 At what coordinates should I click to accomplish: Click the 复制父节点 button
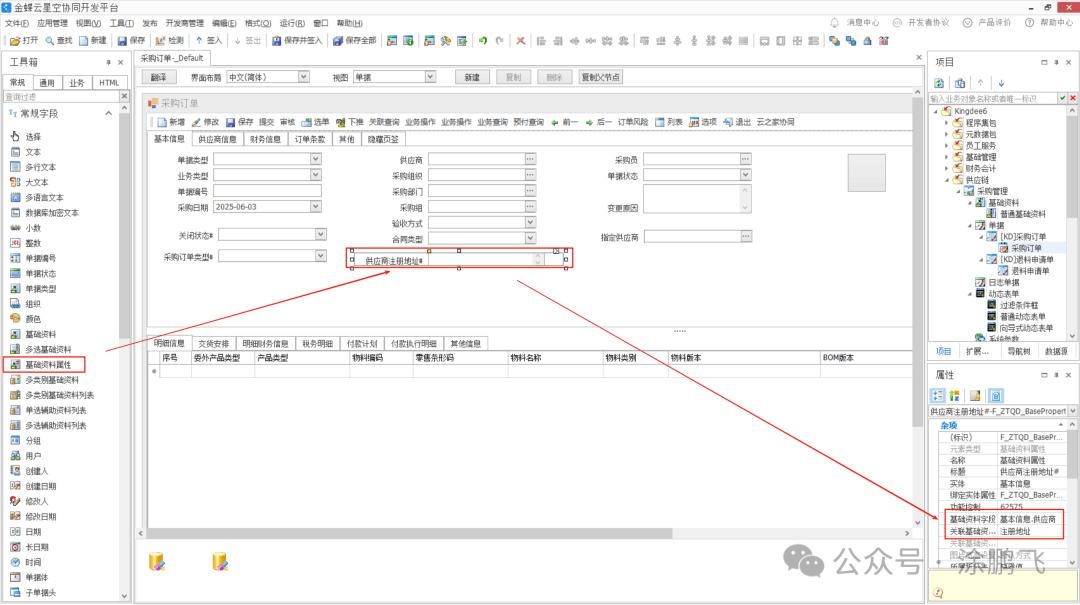click(x=600, y=77)
